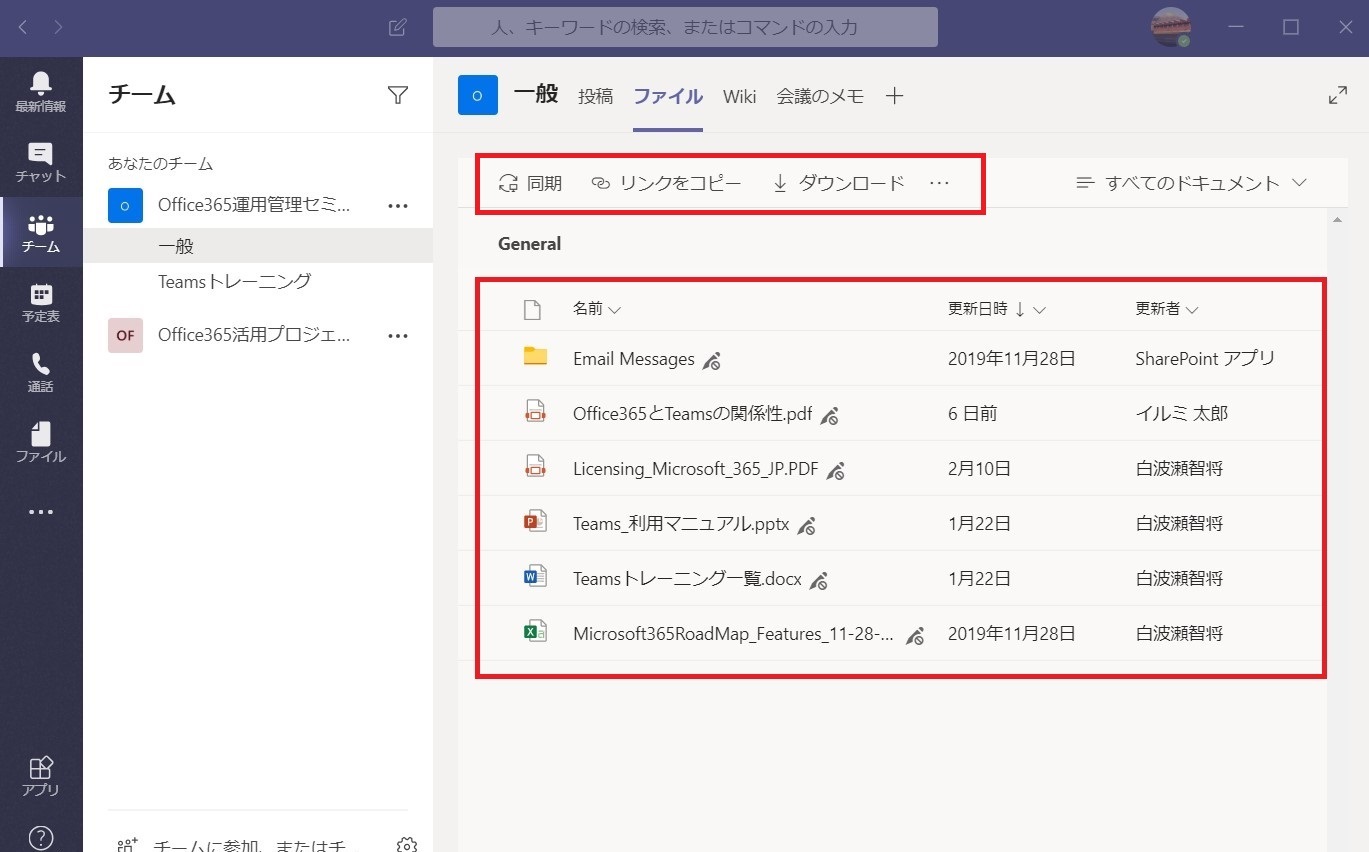Open the Calls (通話) phone icon
This screenshot has width=1369, height=852.
pos(41,372)
